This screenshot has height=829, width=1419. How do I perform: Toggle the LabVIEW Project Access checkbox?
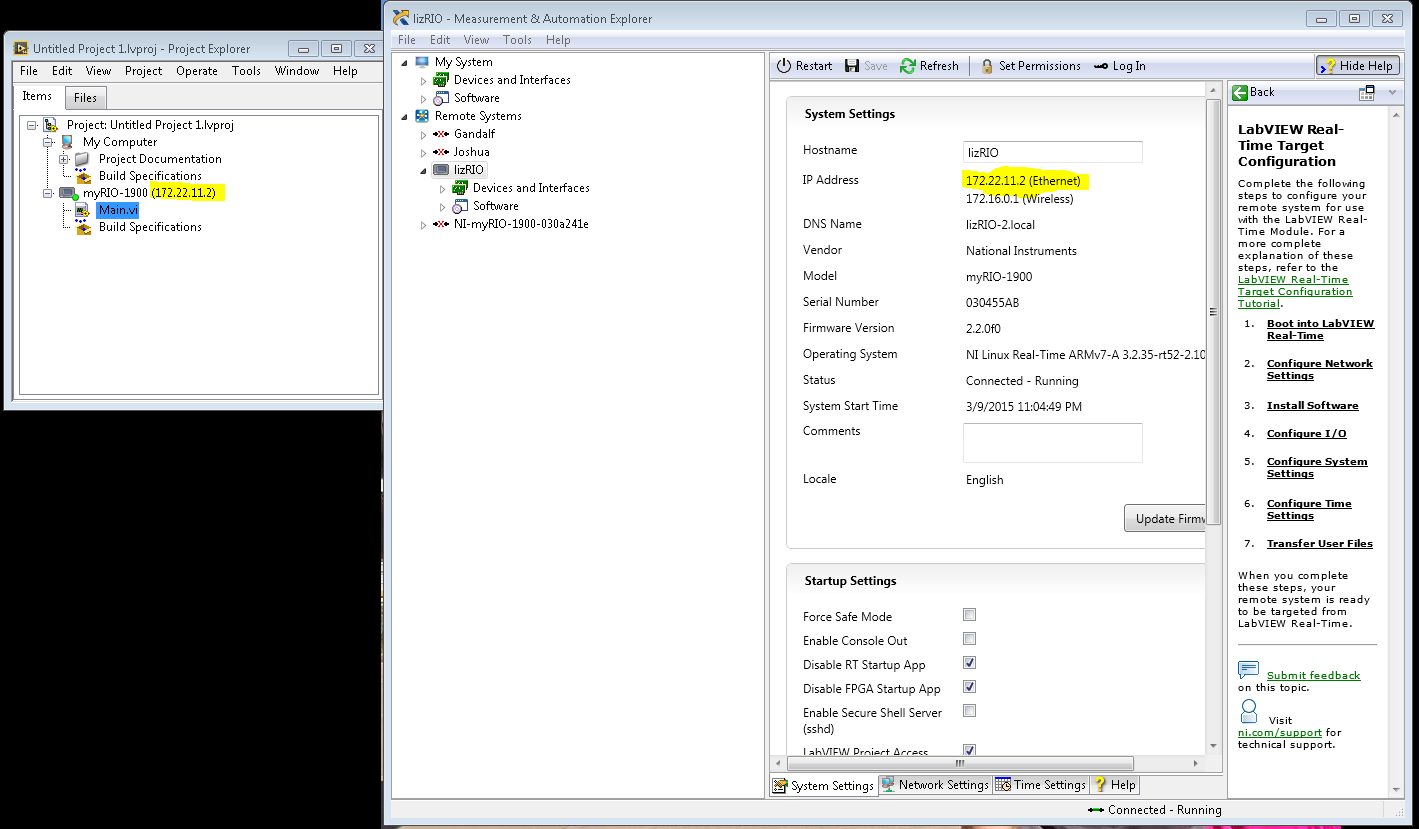[x=969, y=750]
